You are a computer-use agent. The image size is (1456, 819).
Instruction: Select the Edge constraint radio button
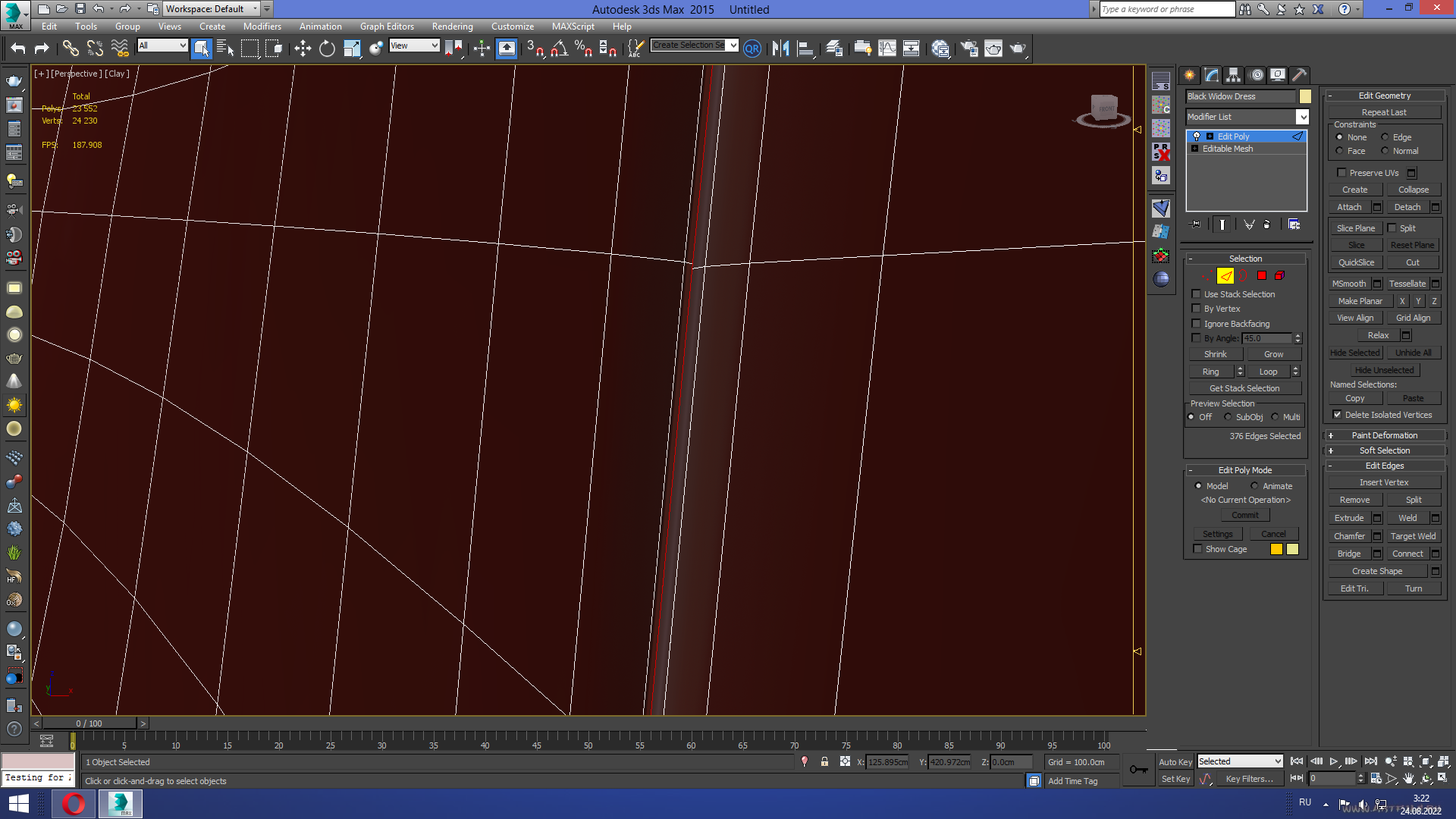tap(1385, 137)
